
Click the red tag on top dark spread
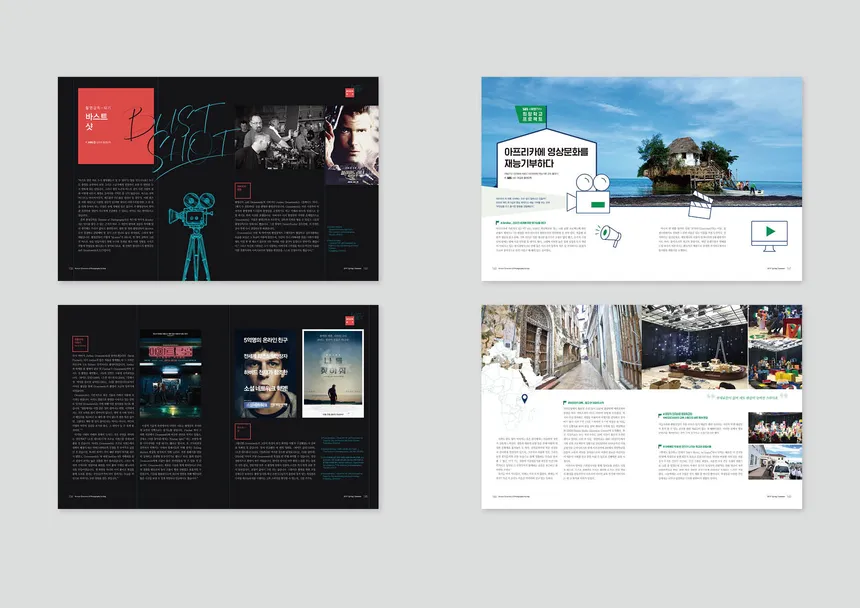tap(350, 92)
